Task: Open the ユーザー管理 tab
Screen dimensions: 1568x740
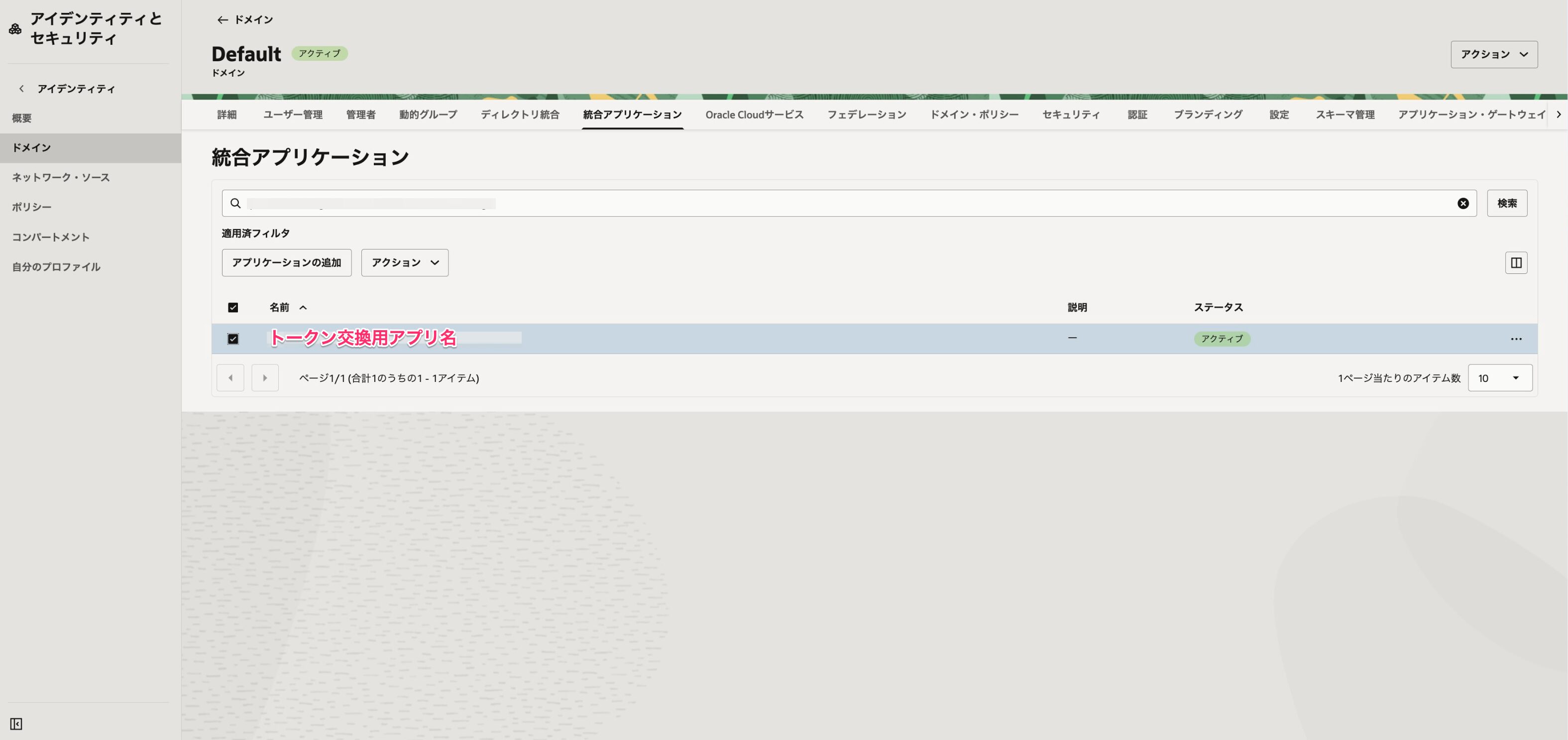Action: coord(293,115)
